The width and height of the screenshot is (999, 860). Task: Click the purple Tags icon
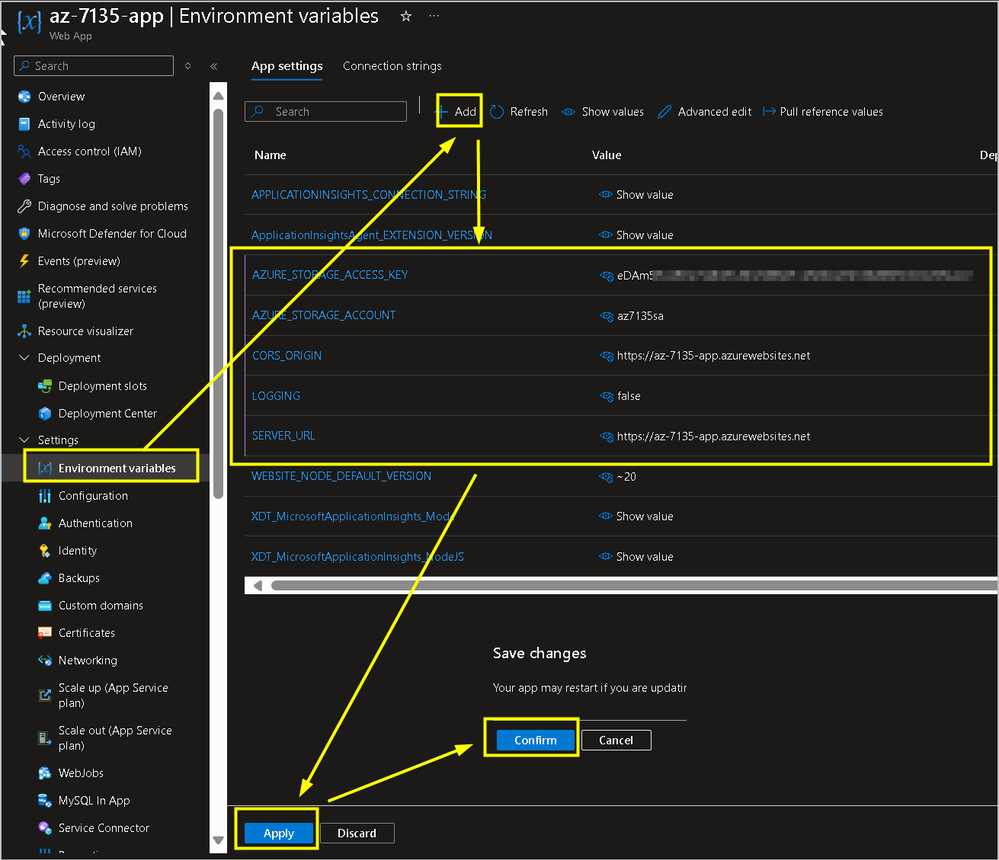click(x=24, y=179)
